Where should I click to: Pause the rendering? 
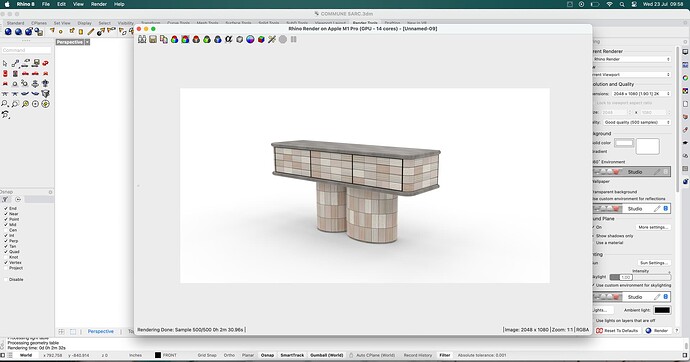[x=294, y=39]
